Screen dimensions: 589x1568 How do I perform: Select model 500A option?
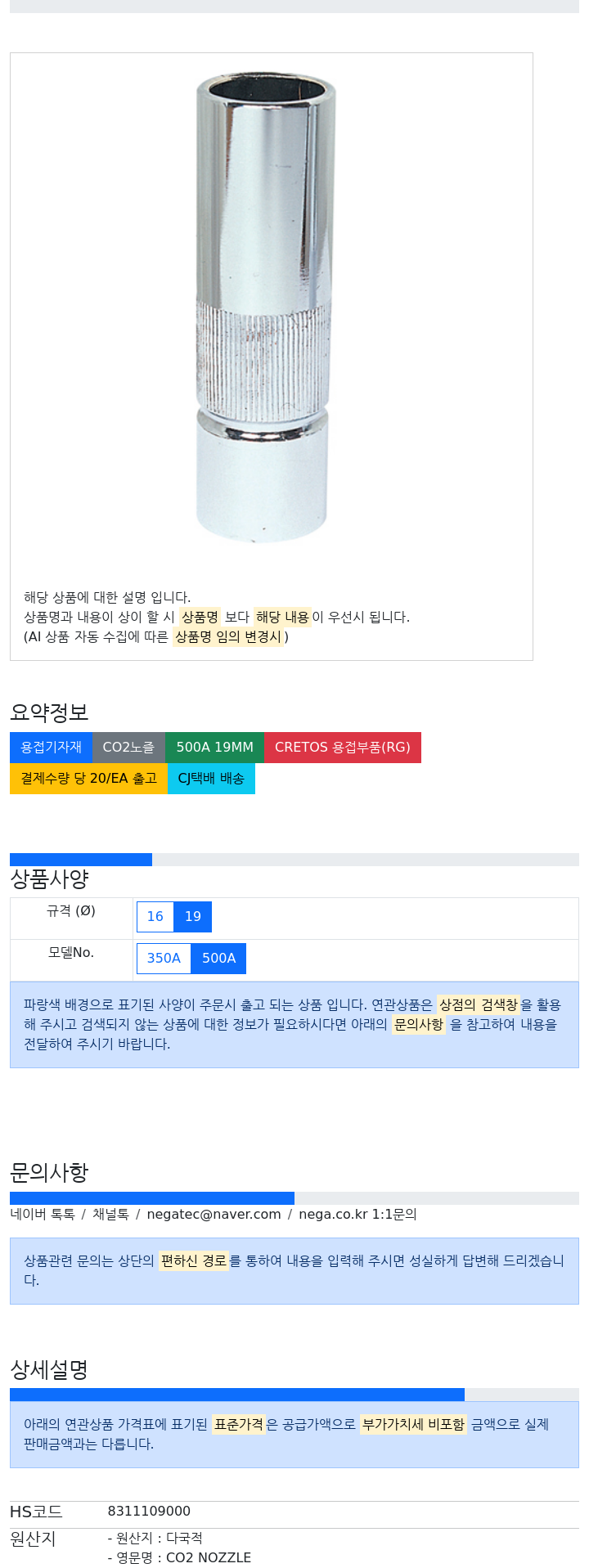(x=218, y=959)
